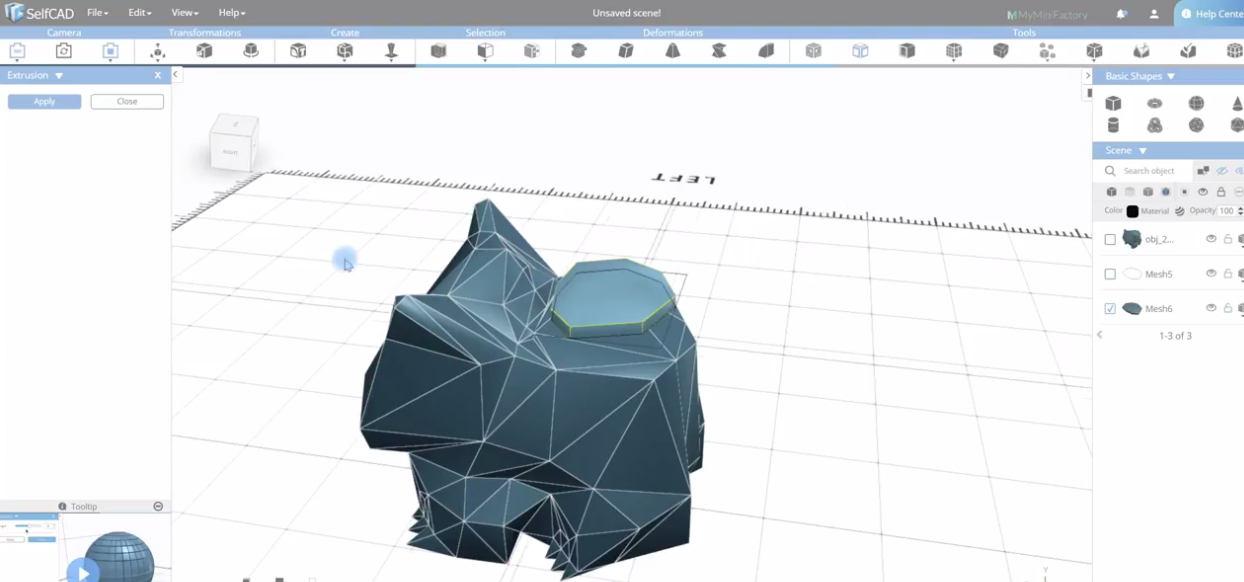Viewport: 1244px width, 582px height.
Task: Click the group objects icon beside search
Action: click(1203, 171)
